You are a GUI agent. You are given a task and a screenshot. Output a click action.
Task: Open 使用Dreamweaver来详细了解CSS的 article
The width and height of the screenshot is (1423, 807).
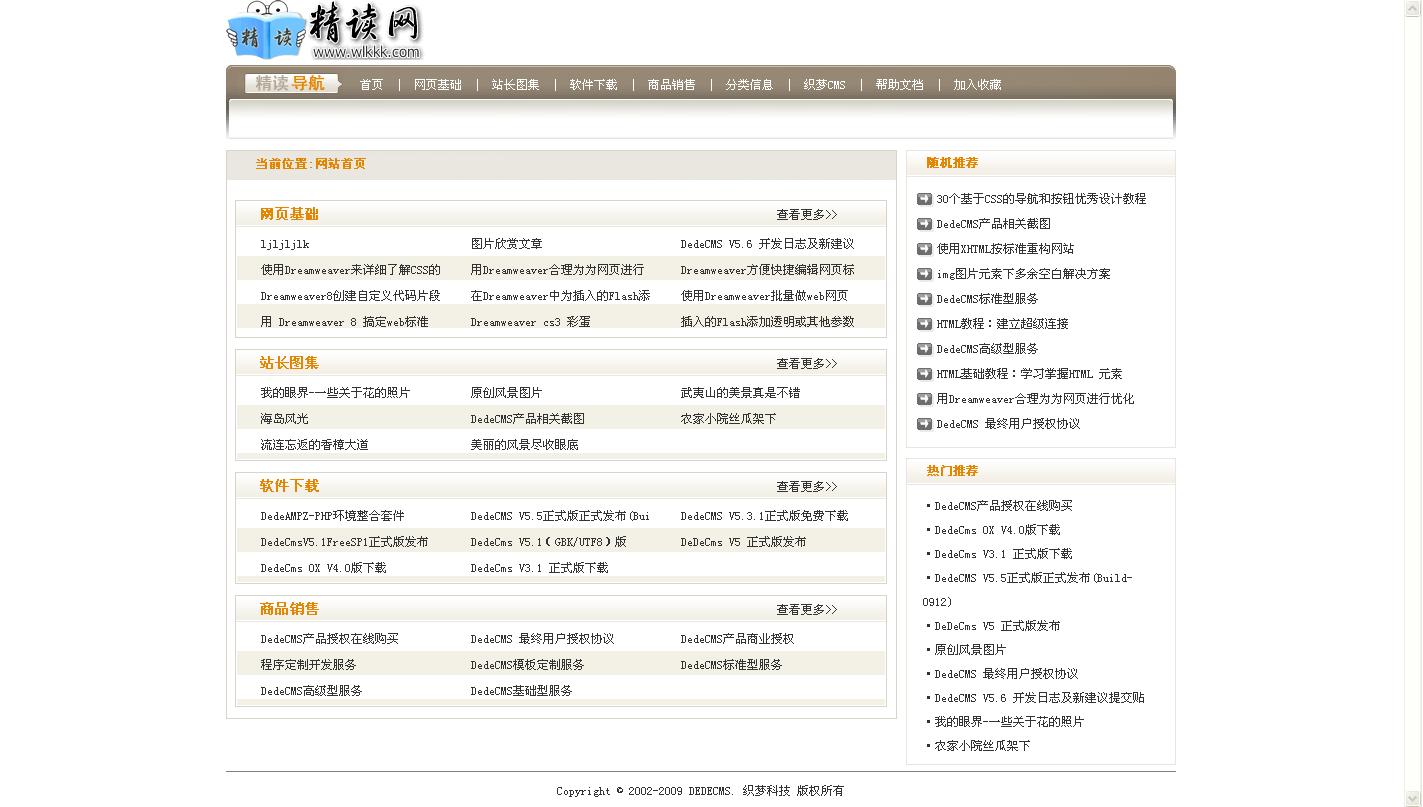pyautogui.click(x=350, y=270)
